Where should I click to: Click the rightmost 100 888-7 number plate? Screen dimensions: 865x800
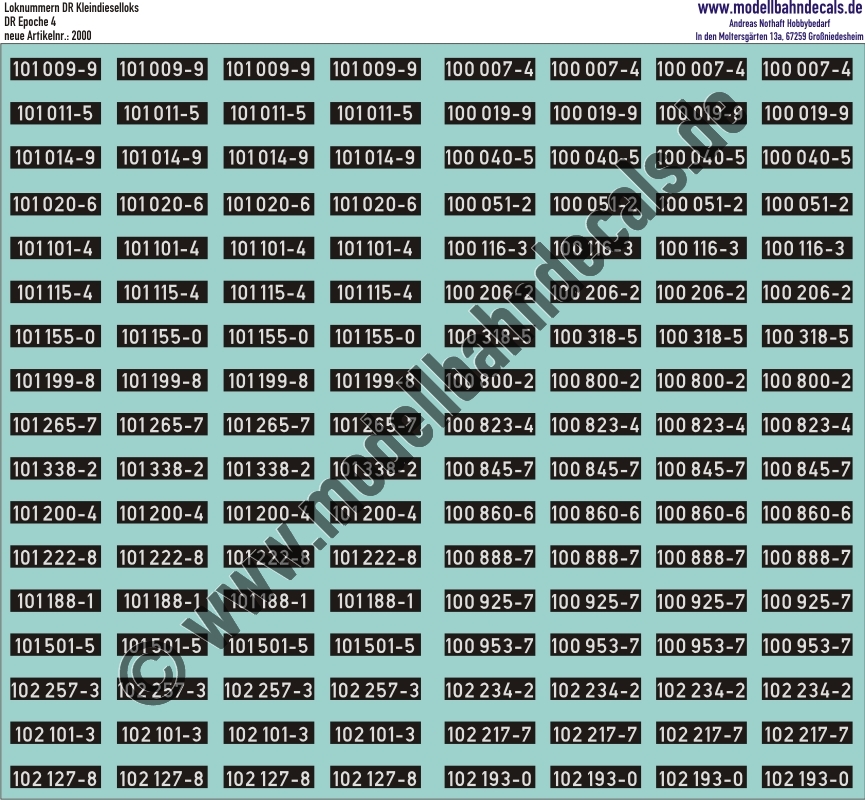807,557
